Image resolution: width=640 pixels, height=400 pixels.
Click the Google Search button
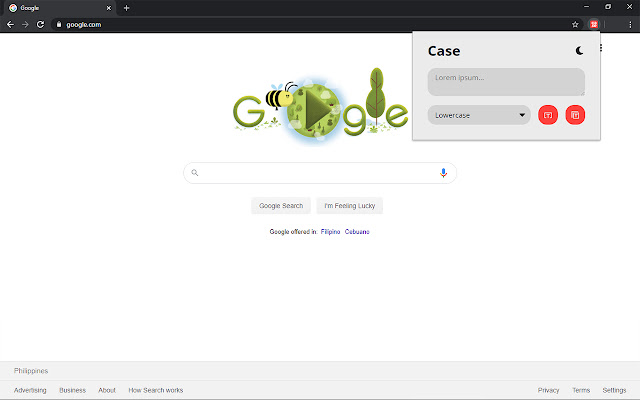tap(281, 206)
